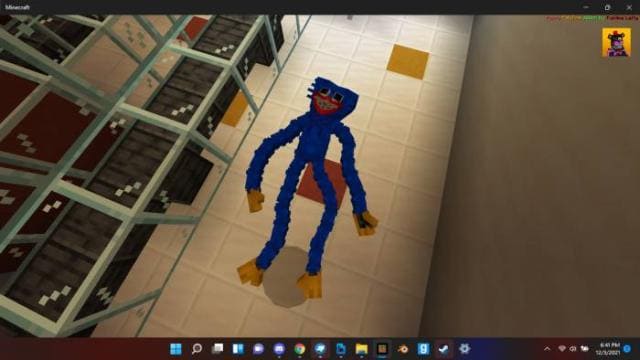Switch to Minecraft taskbar icon

[382, 349]
